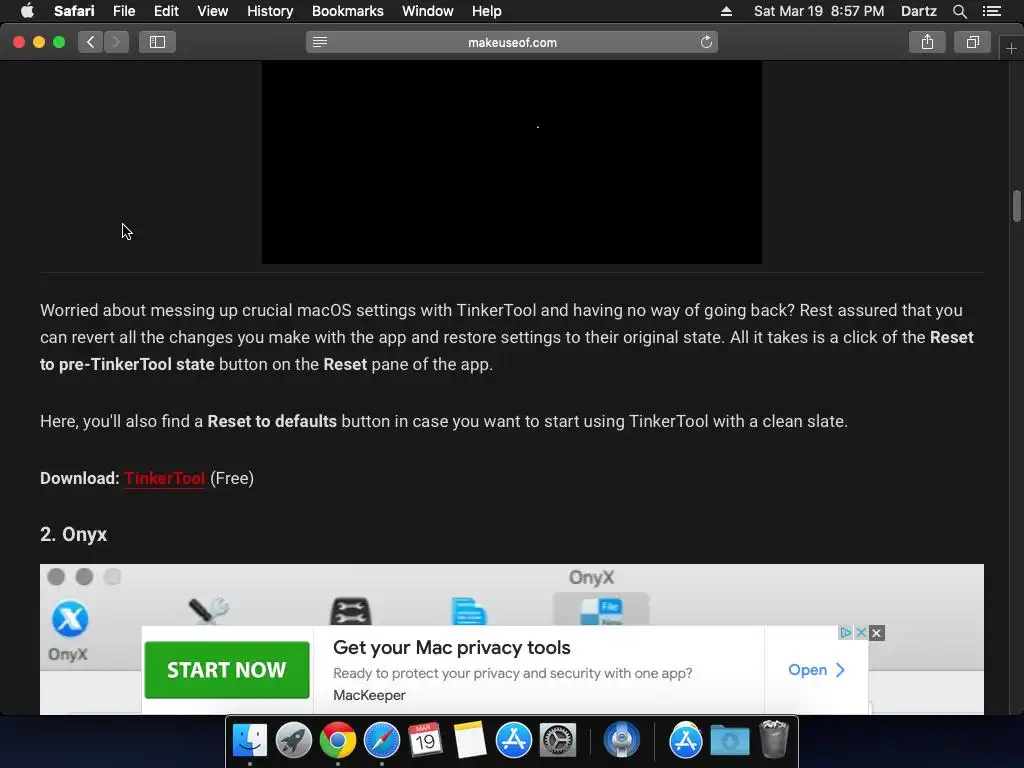Click the eject icon in menu bar
Image resolution: width=1024 pixels, height=768 pixels.
pyautogui.click(x=726, y=11)
